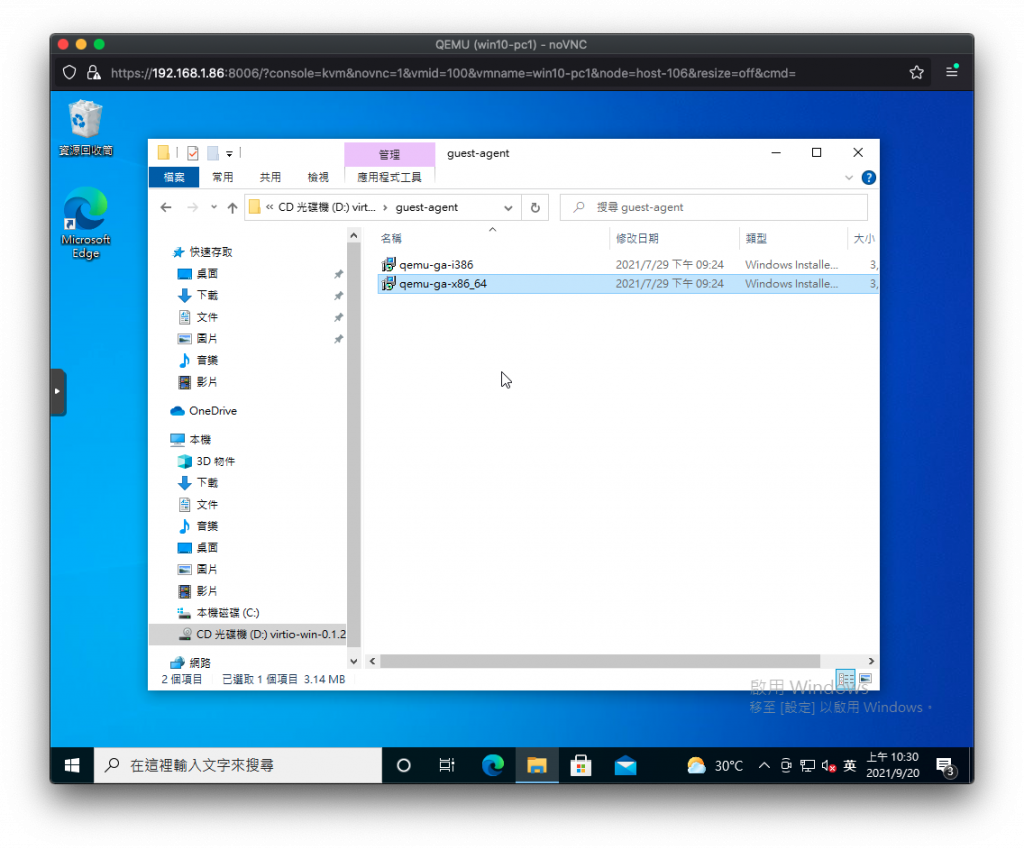Click the qemu-ga-i386 modified date cell
Image resolution: width=1024 pixels, height=850 pixels.
point(669,265)
